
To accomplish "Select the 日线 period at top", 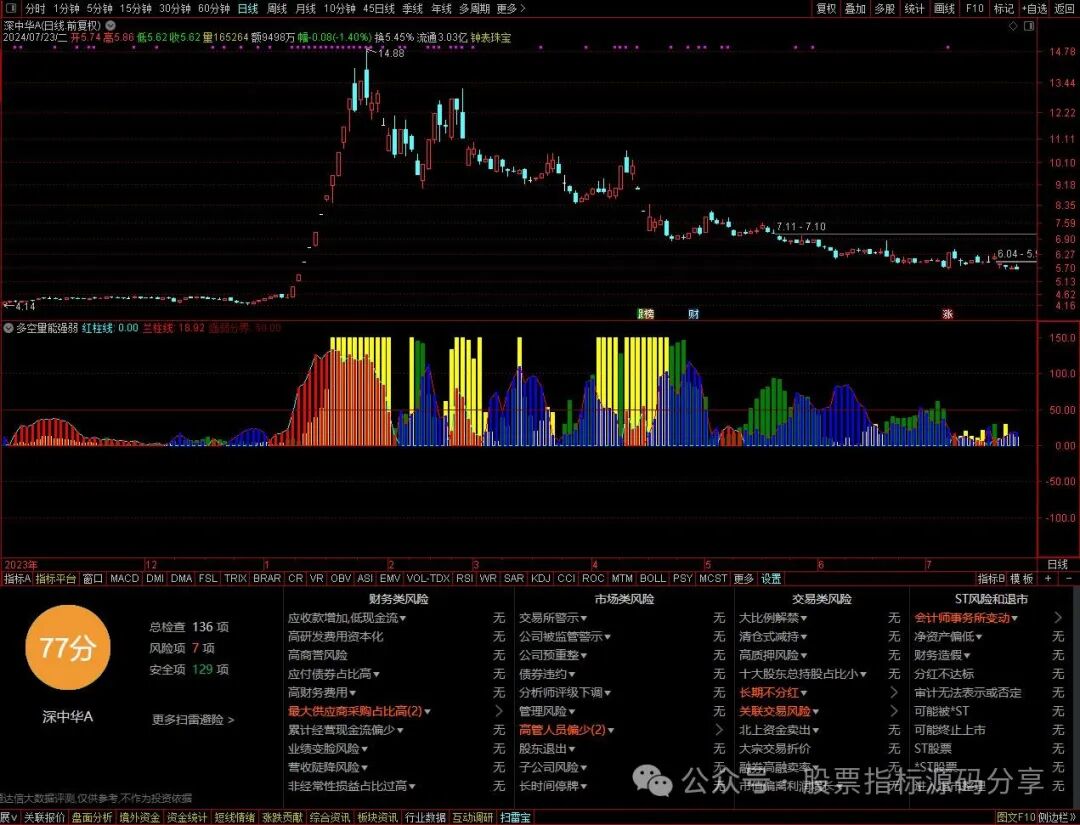I will (247, 8).
